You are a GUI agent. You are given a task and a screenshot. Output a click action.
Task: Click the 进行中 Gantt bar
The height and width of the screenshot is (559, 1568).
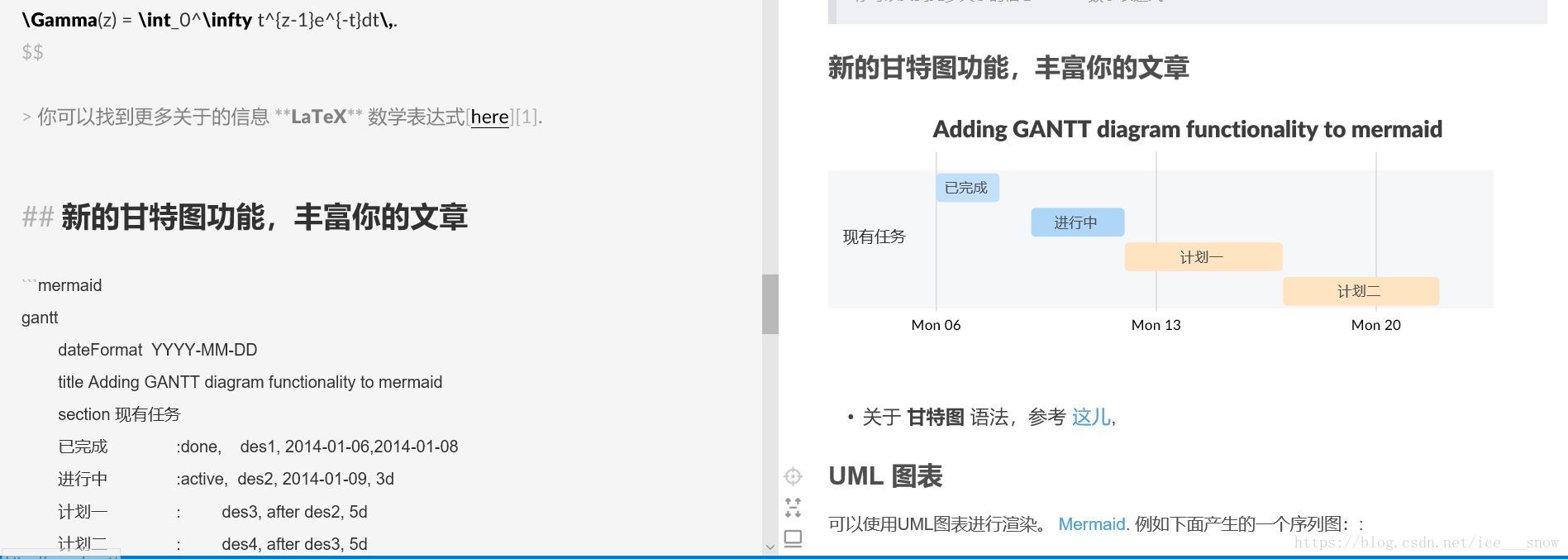point(1077,222)
